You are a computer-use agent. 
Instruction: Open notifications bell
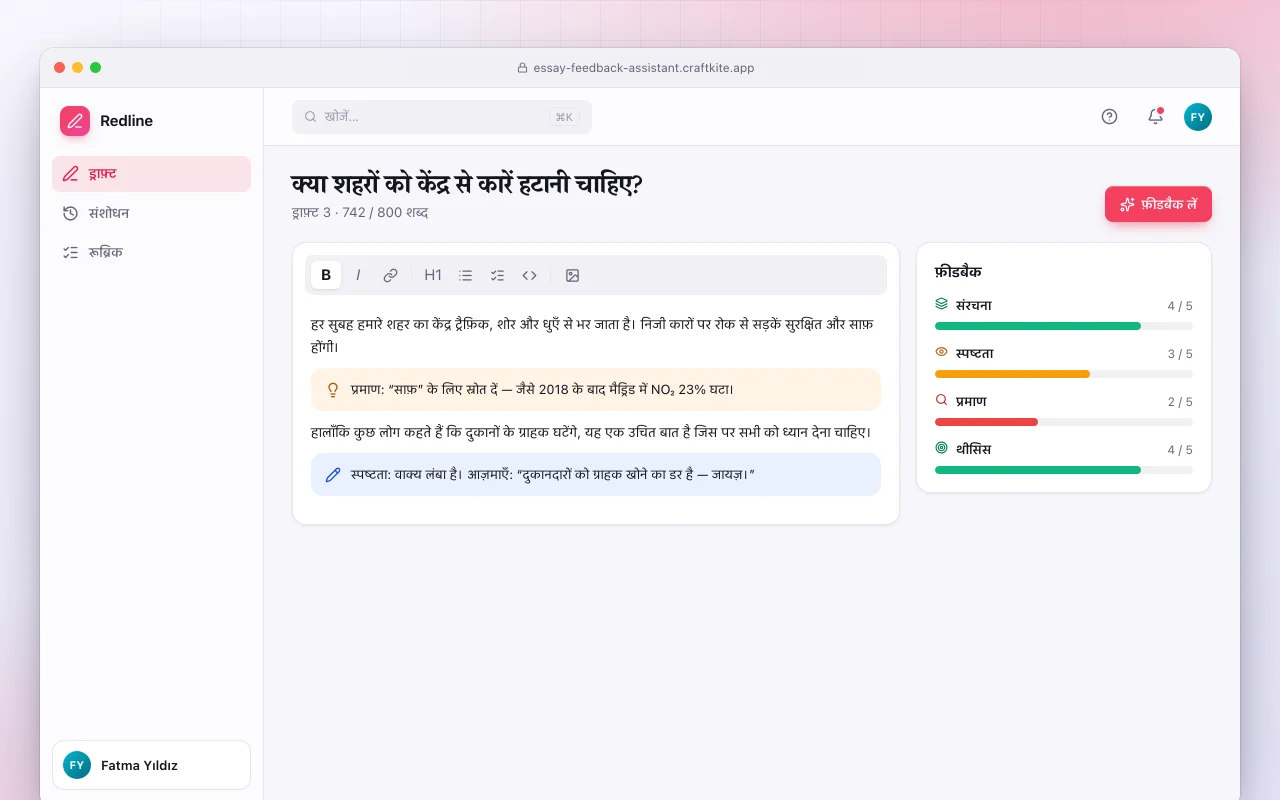[x=1155, y=117]
